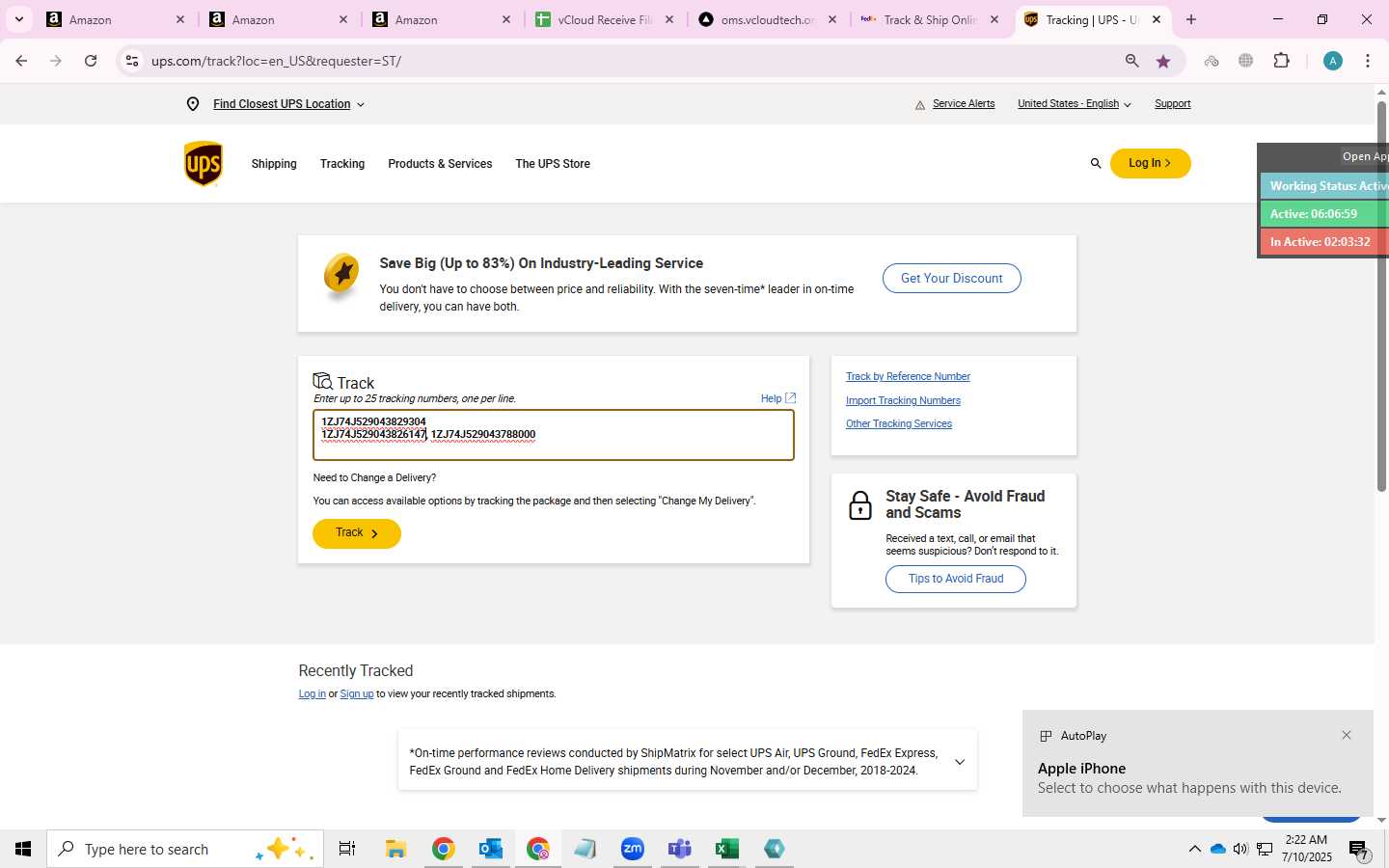
Task: Open Microsoft Teams from taskbar
Action: 680,849
